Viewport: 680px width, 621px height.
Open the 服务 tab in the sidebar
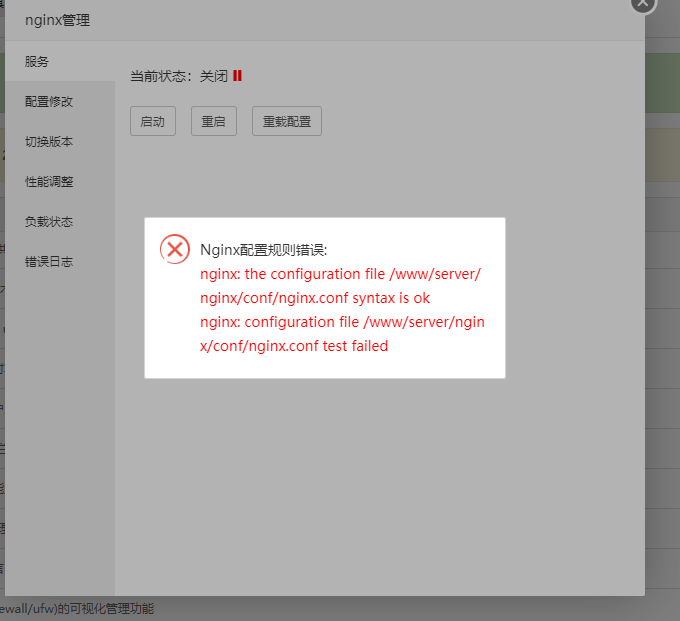click(60, 61)
